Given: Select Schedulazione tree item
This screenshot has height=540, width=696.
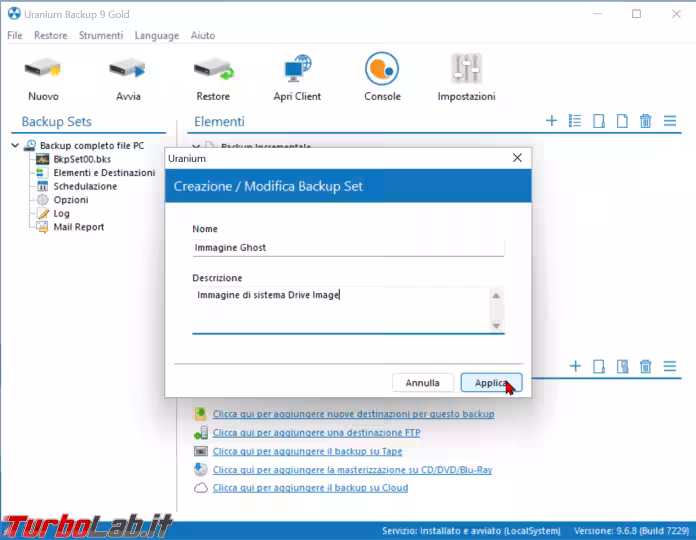Looking at the screenshot, I should [x=85, y=186].
